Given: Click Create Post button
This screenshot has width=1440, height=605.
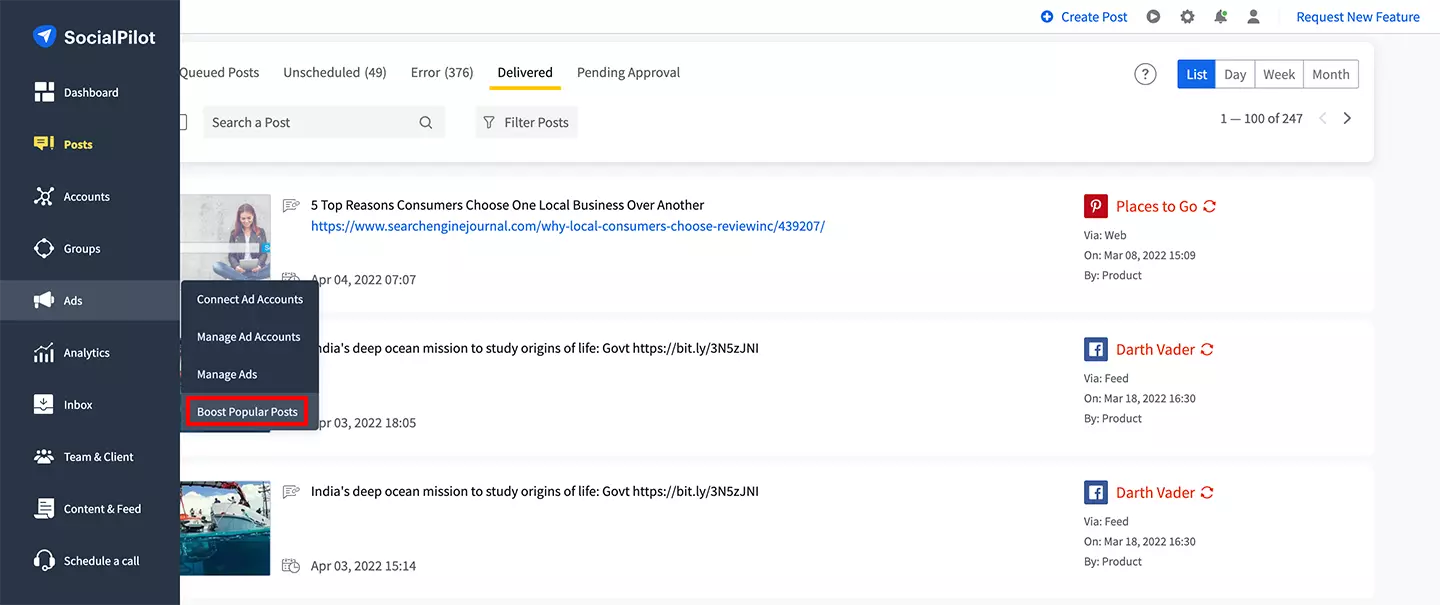Looking at the screenshot, I should point(1084,17).
